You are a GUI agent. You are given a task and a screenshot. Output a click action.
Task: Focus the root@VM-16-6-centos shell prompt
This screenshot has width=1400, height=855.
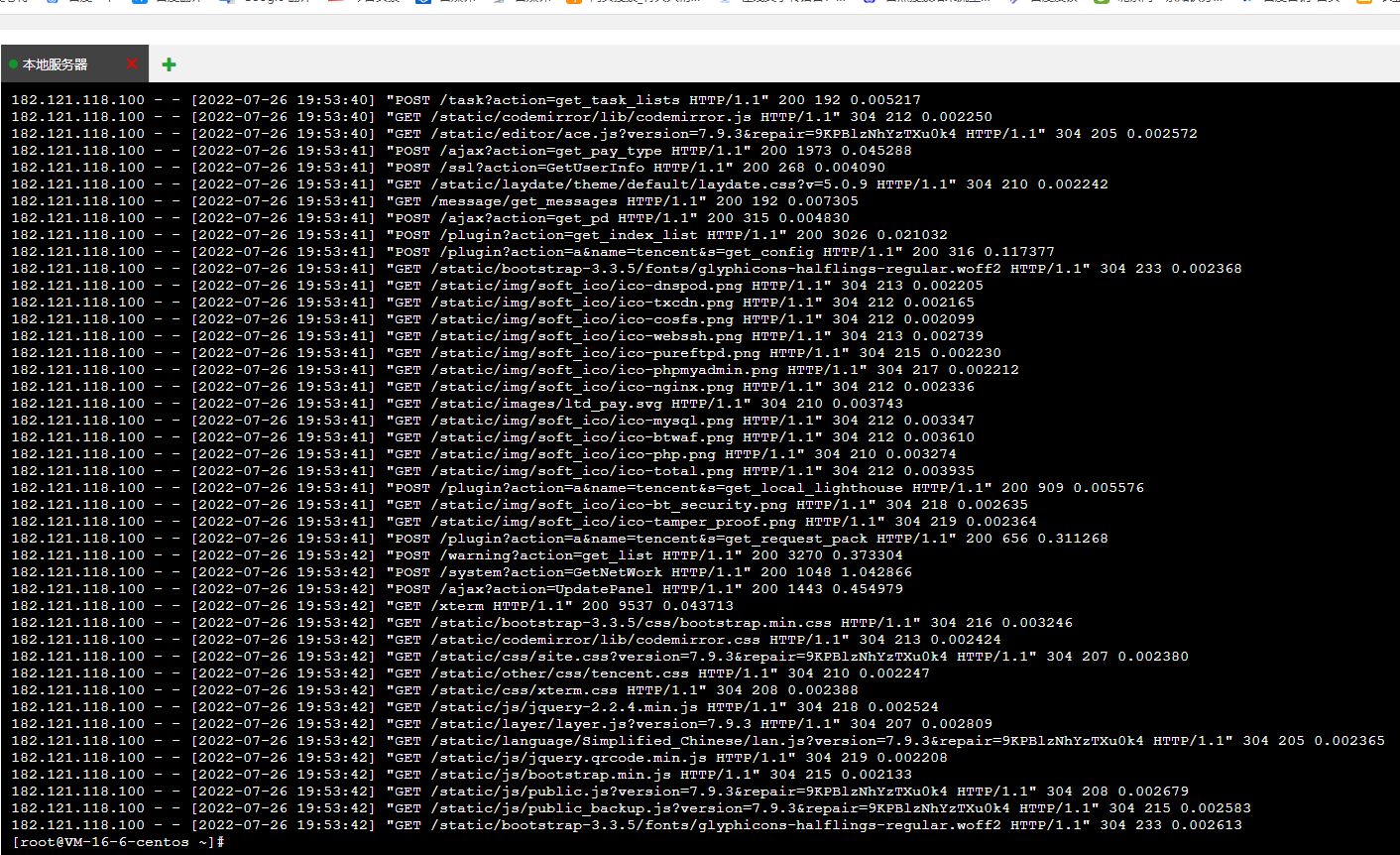click(x=118, y=842)
